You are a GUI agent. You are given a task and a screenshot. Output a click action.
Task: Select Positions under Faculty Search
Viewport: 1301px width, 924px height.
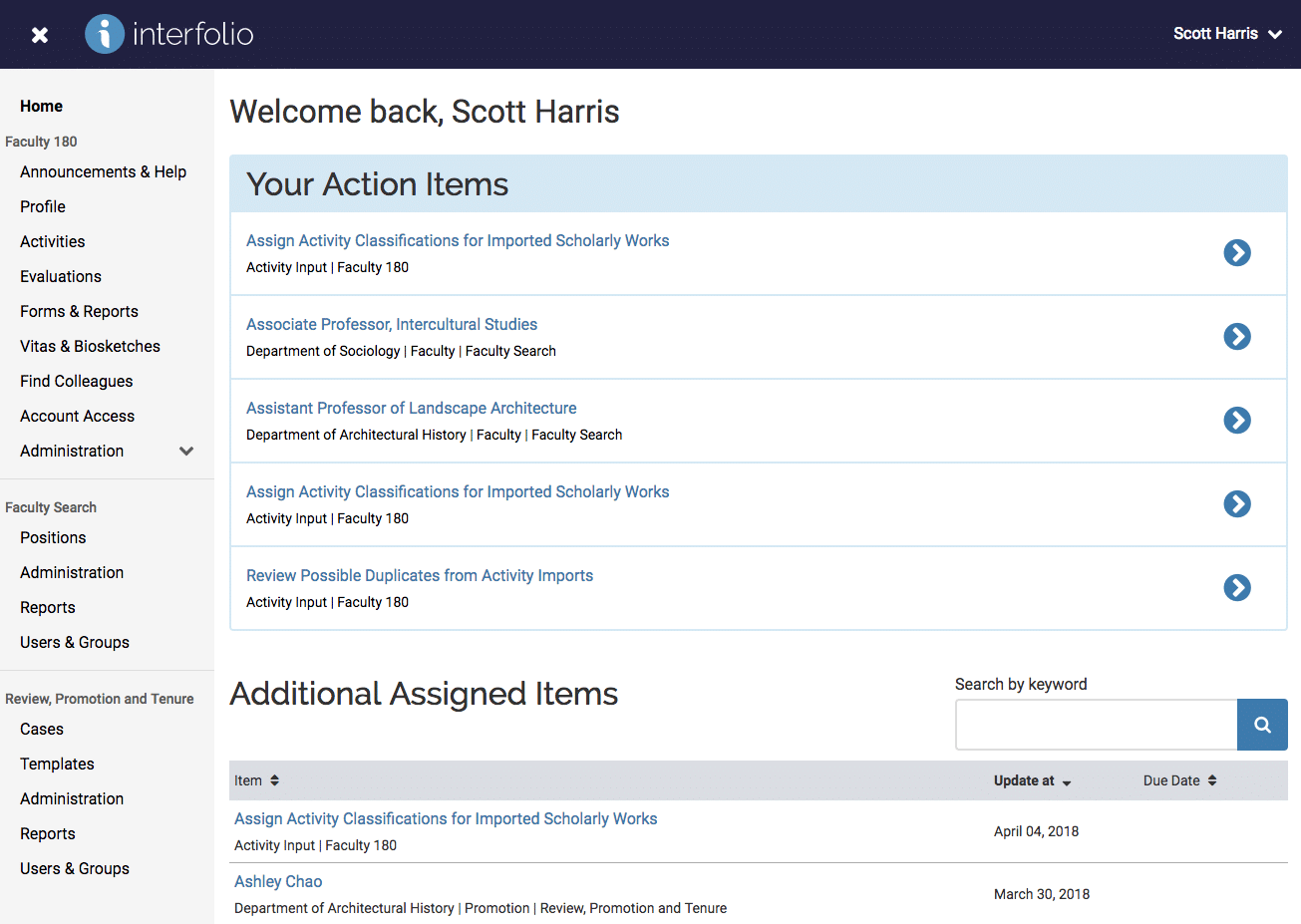[53, 537]
